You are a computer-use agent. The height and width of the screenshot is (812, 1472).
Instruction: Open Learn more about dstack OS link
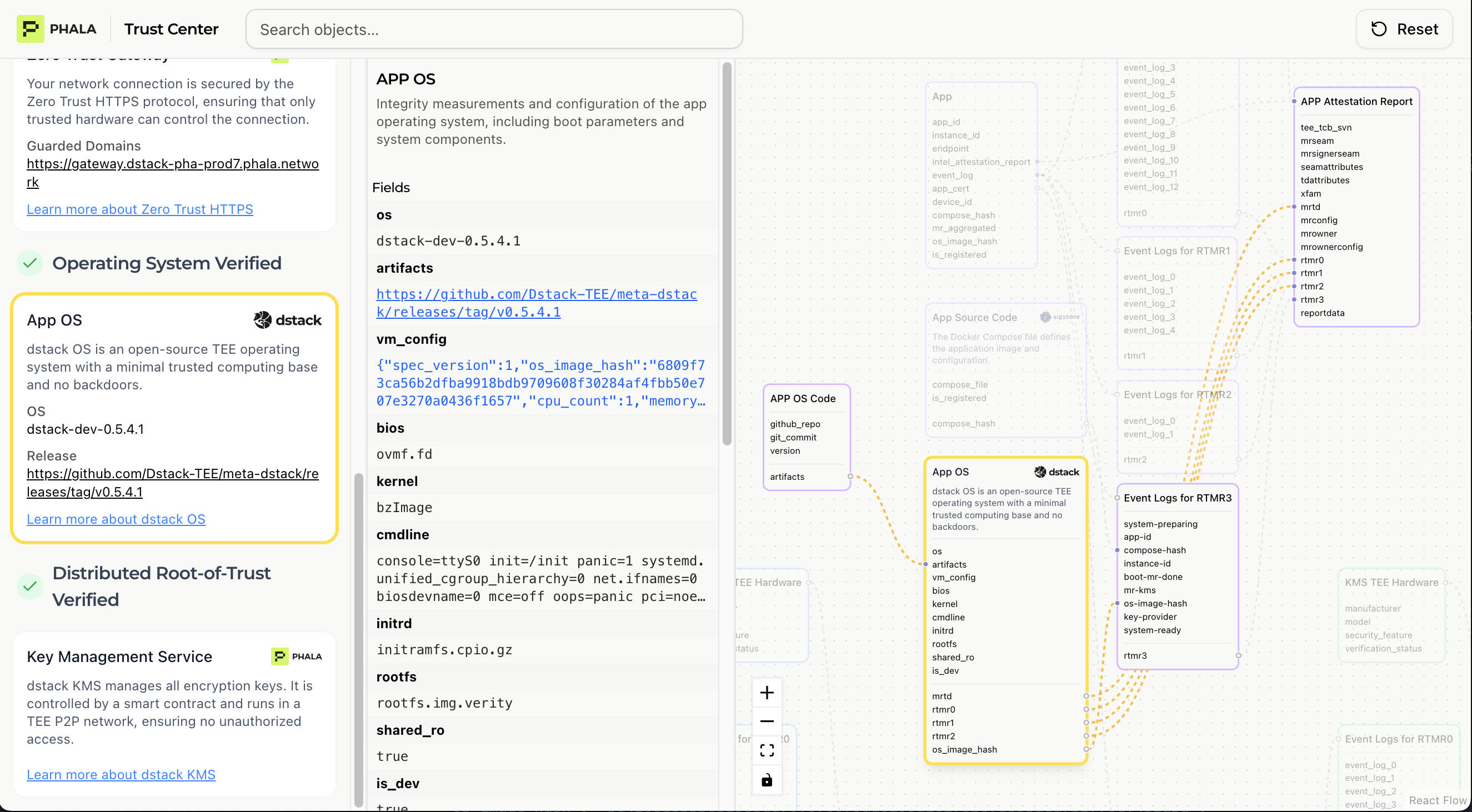tap(116, 519)
